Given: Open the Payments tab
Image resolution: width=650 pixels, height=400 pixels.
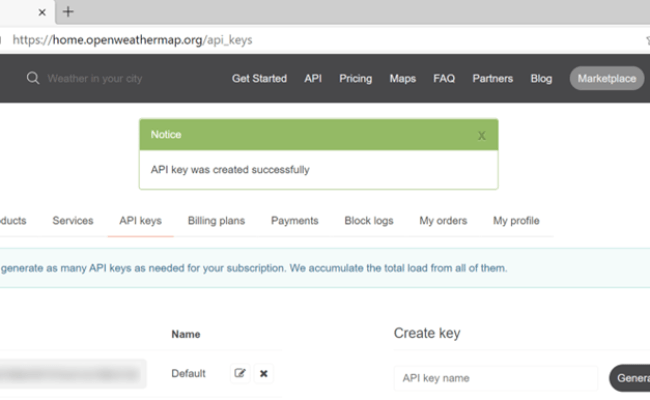Looking at the screenshot, I should click(295, 221).
